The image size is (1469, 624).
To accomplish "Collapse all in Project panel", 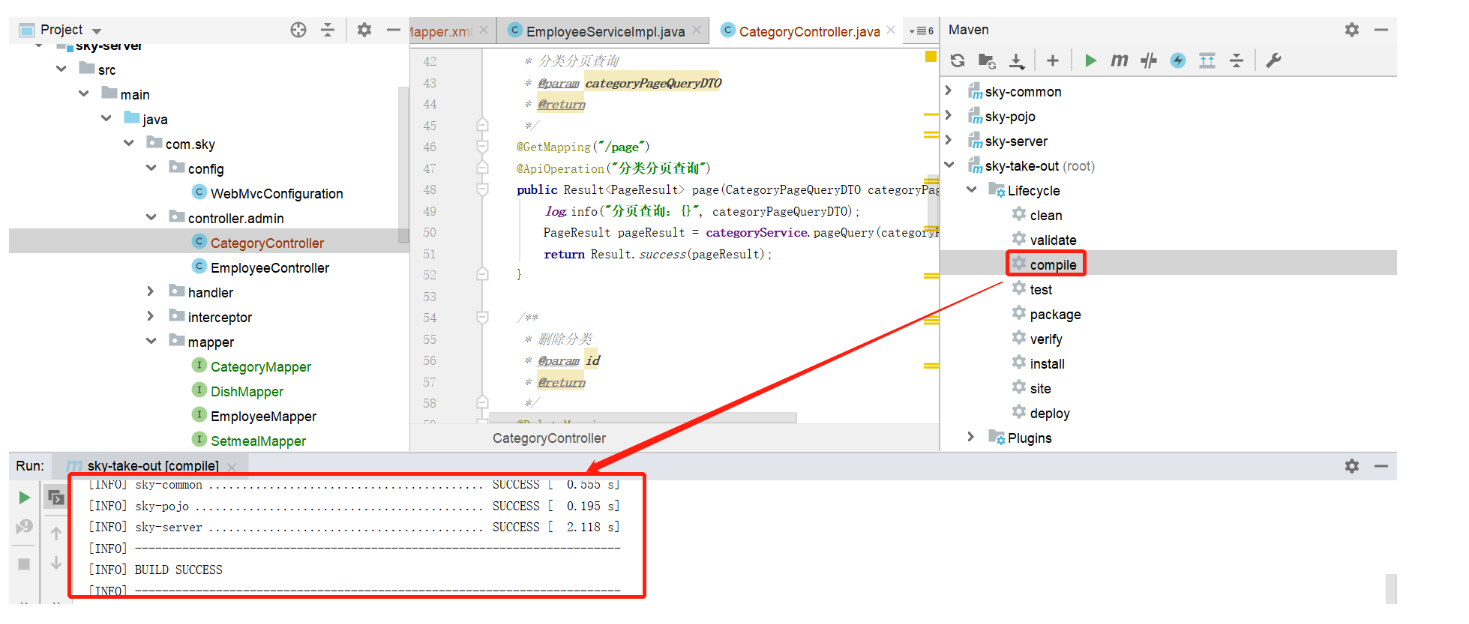I will (327, 30).
